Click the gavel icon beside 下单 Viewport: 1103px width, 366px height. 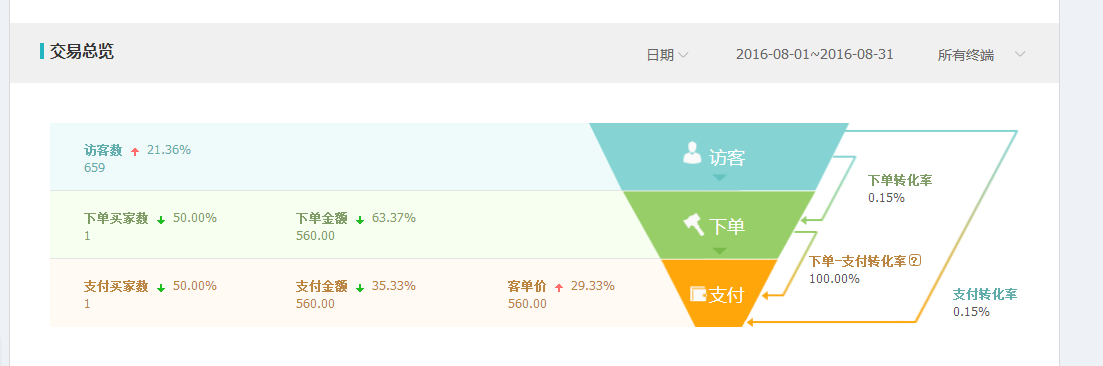[x=694, y=225]
